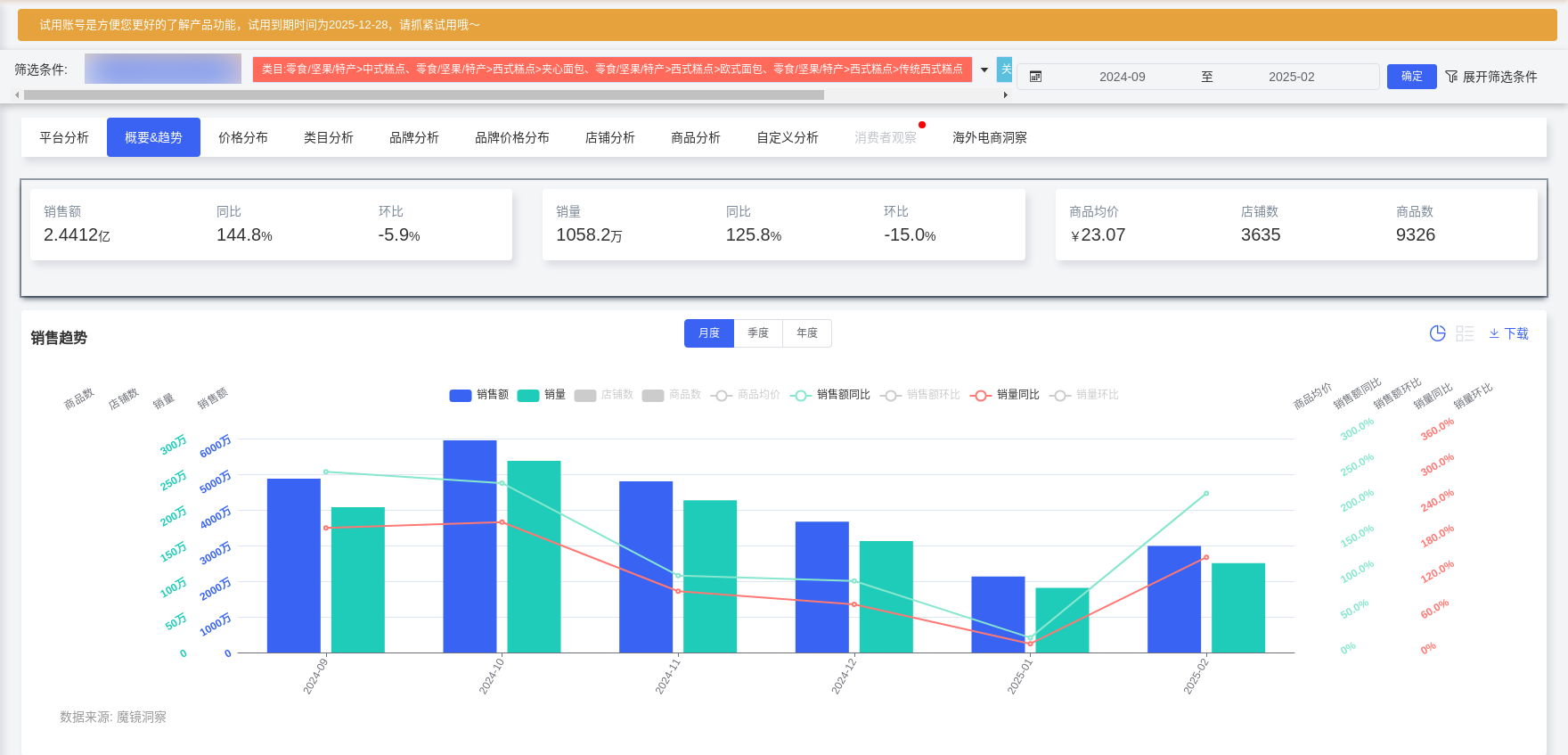Click 销量环比 value -15.0%
Image resolution: width=1568 pixels, height=755 pixels.
[910, 235]
